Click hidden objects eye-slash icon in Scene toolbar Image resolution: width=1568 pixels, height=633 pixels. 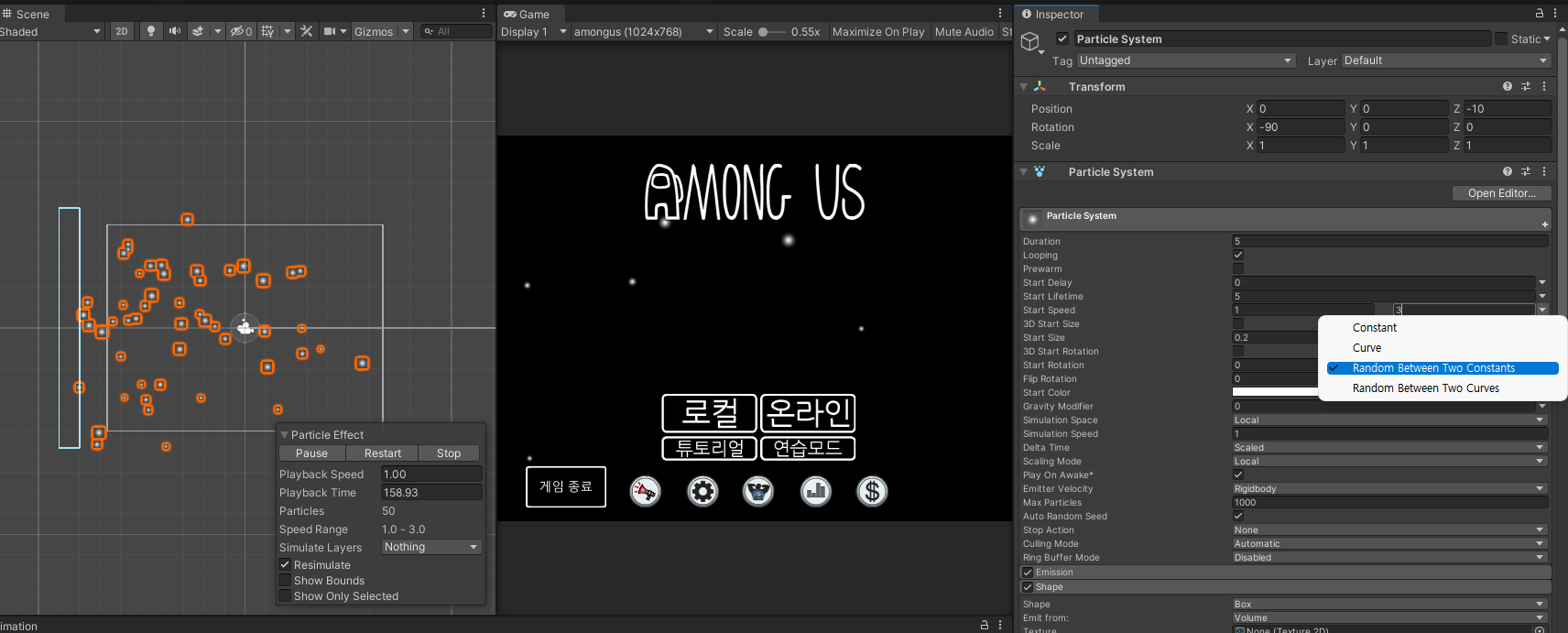coord(241,31)
